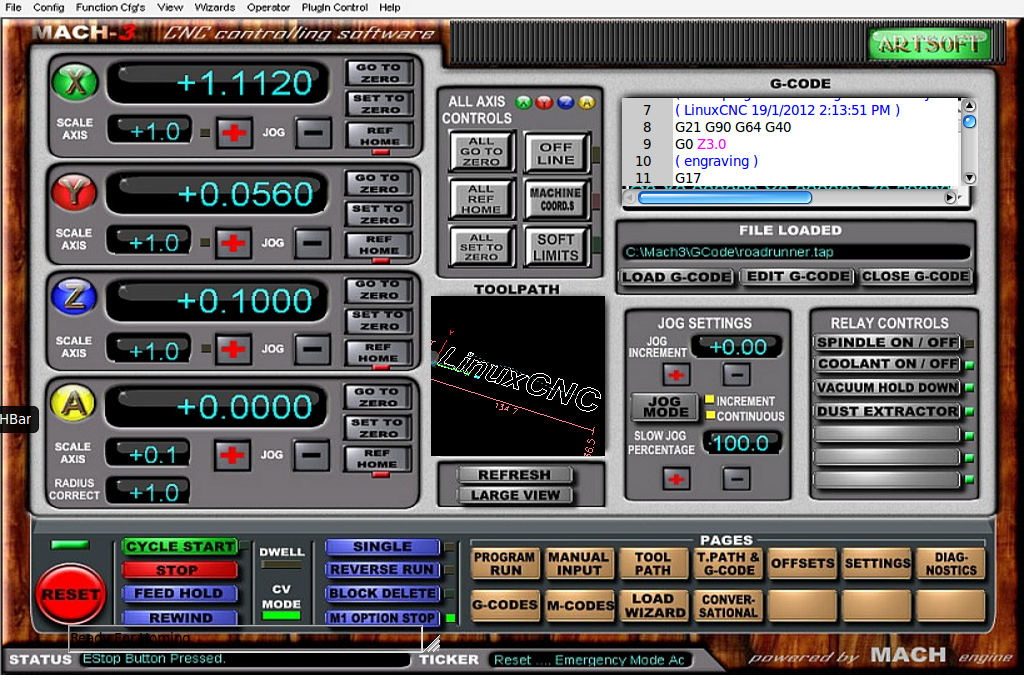Click the Radius Correct value field
Screen dimensions: 1024x675
[x=149, y=491]
